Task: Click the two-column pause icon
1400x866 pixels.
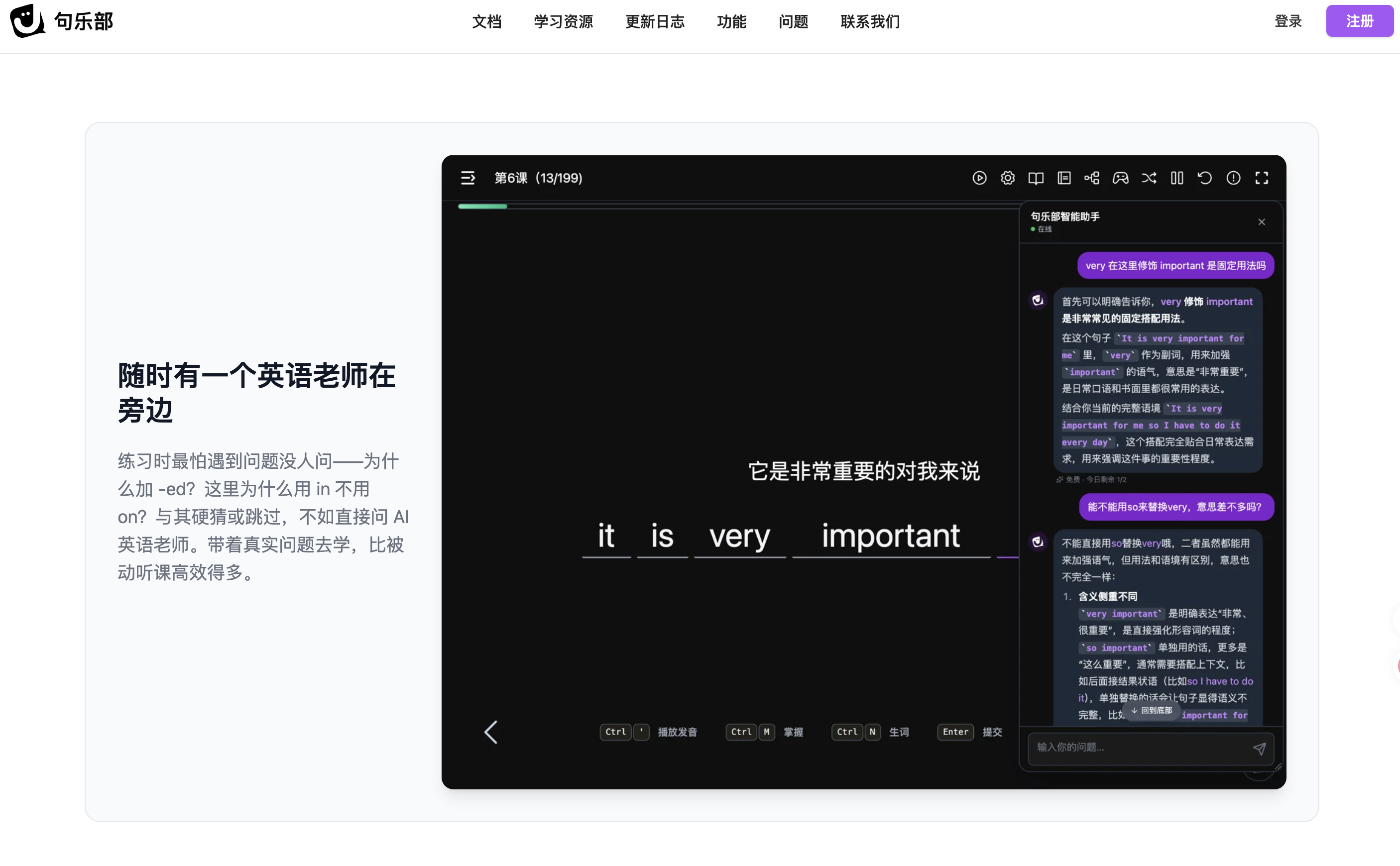Action: pos(1177,178)
